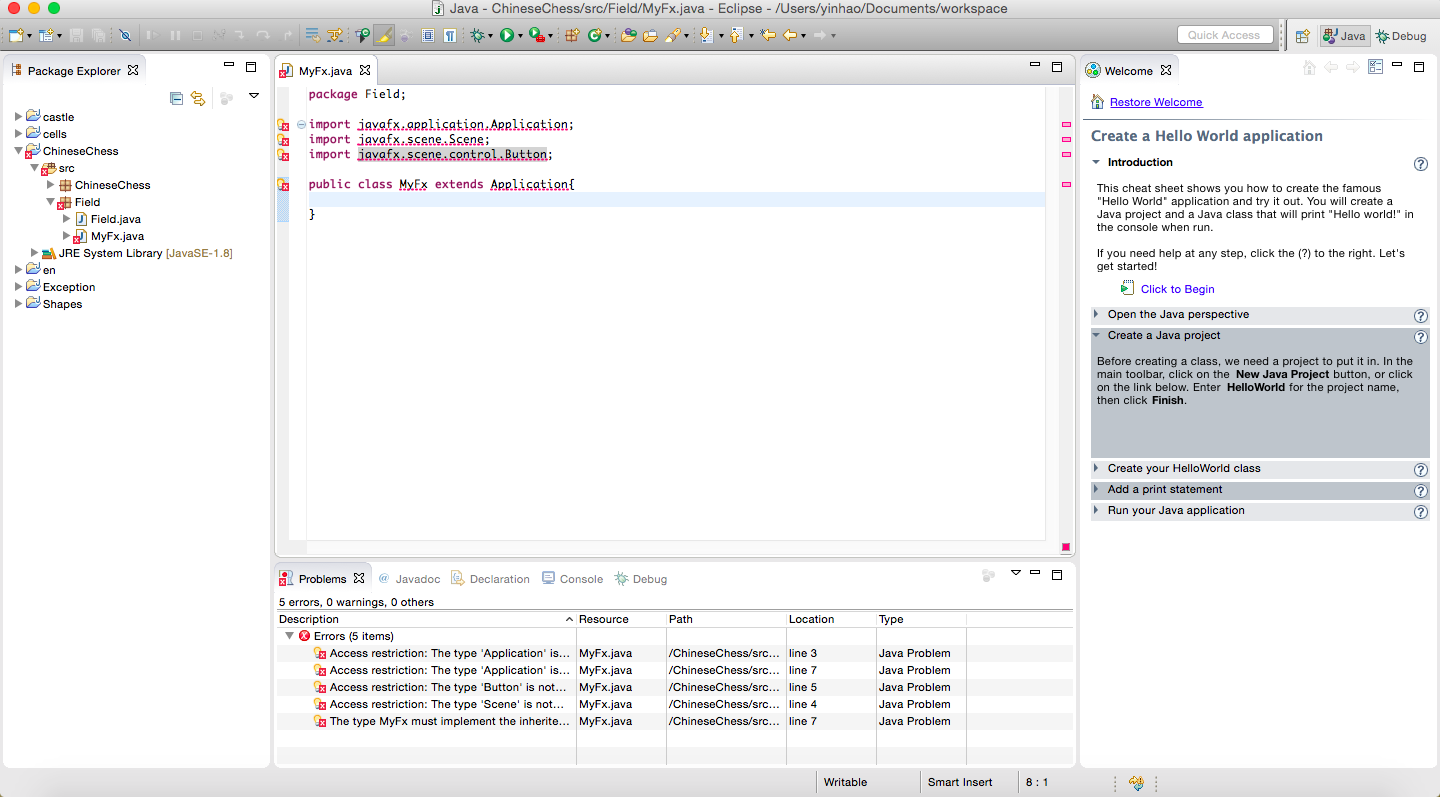Collapse the src folder node
Screen dimensions: 1440x797
[34, 168]
